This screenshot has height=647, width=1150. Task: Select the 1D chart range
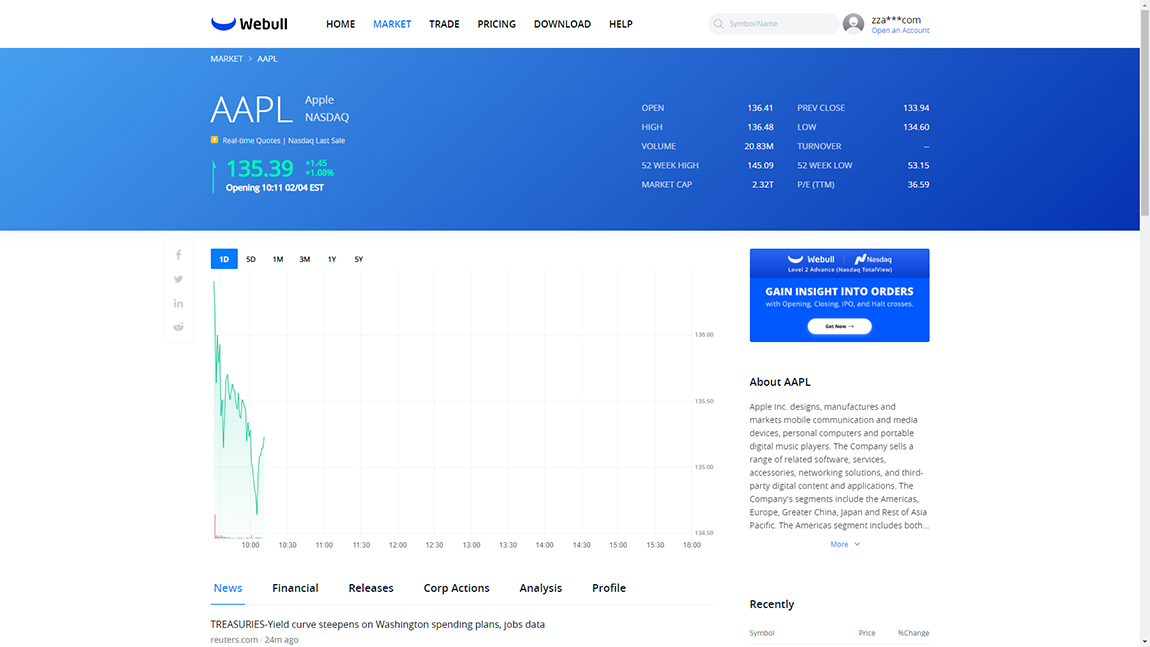pos(224,259)
